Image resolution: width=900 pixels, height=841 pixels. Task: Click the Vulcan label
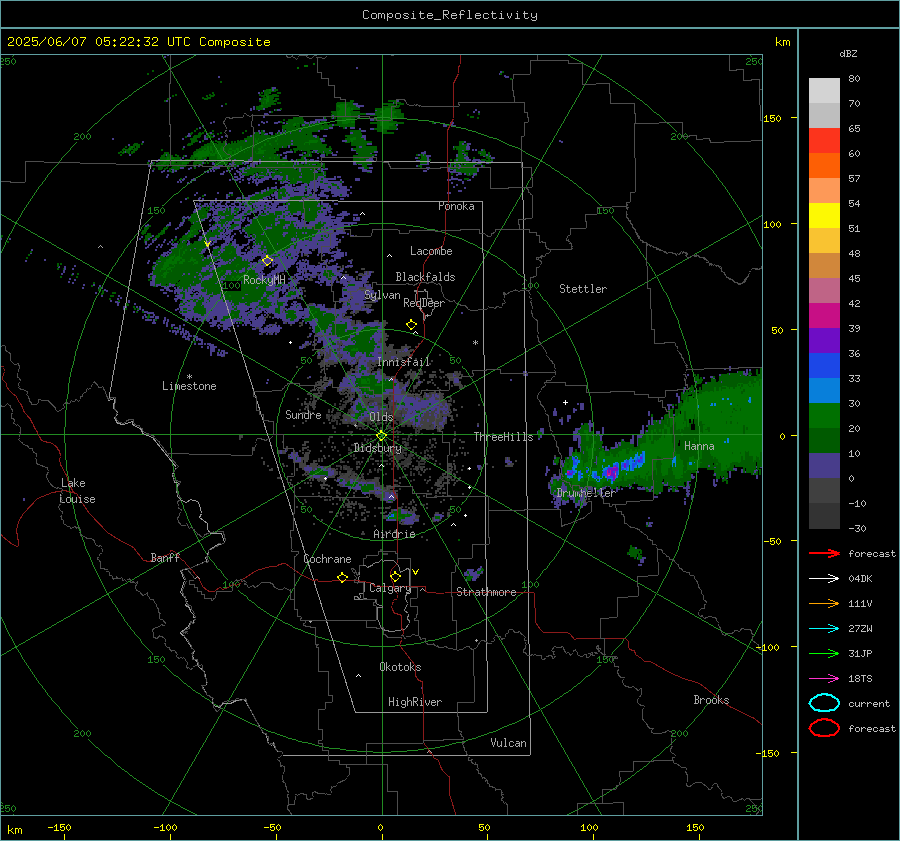(508, 743)
